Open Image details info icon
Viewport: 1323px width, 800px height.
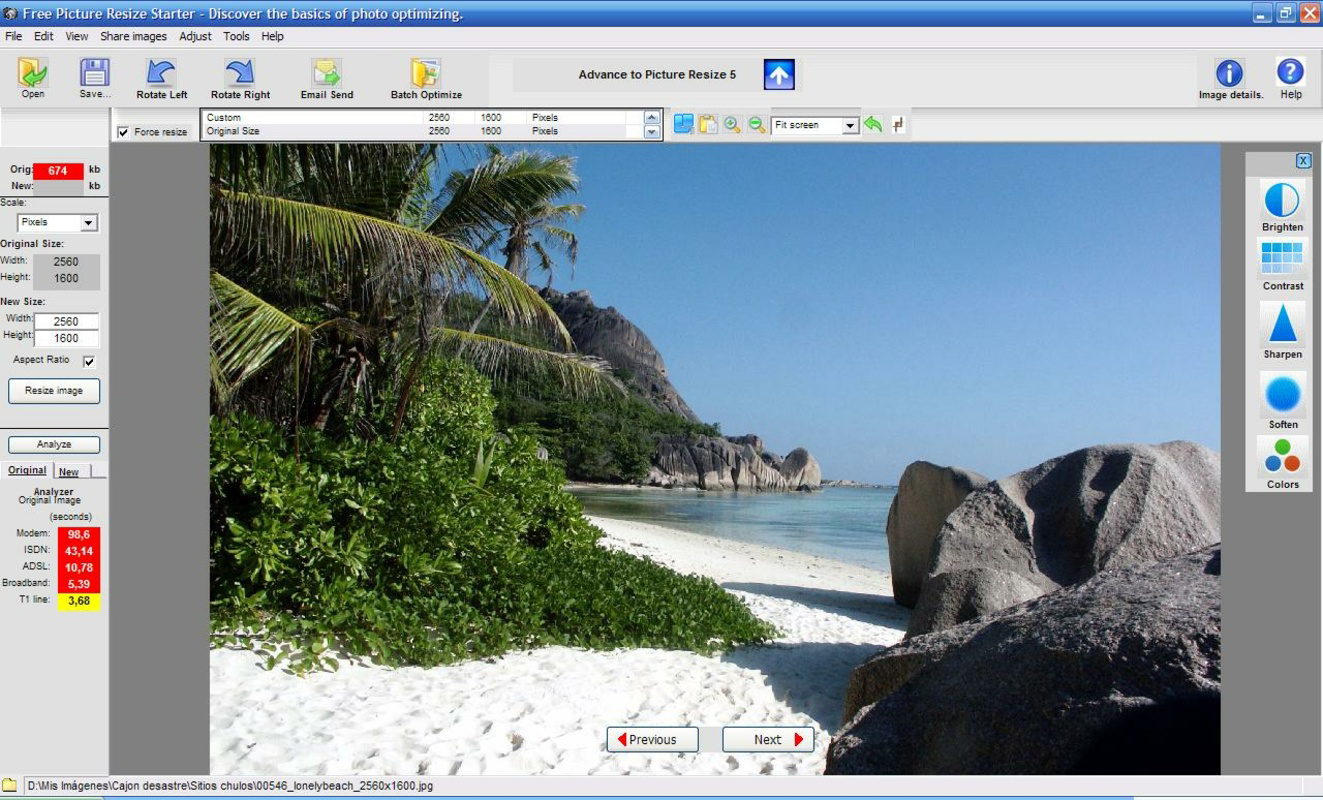coord(1229,73)
